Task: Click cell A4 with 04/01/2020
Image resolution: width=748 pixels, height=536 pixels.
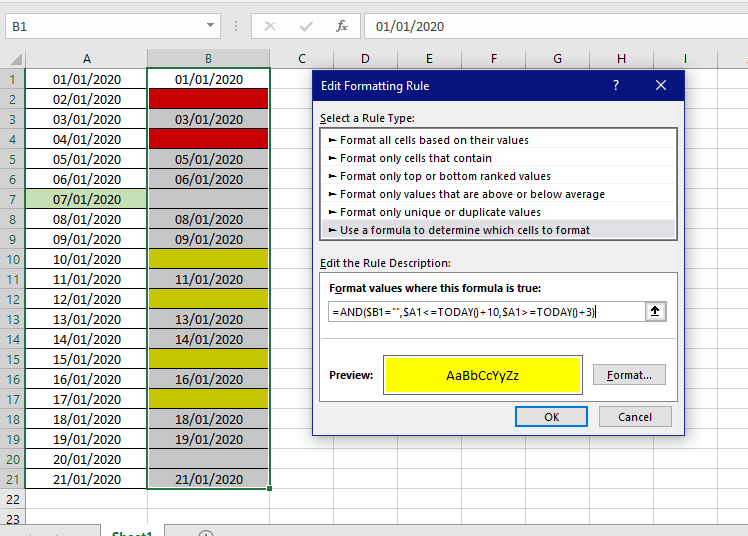Action: (x=86, y=139)
